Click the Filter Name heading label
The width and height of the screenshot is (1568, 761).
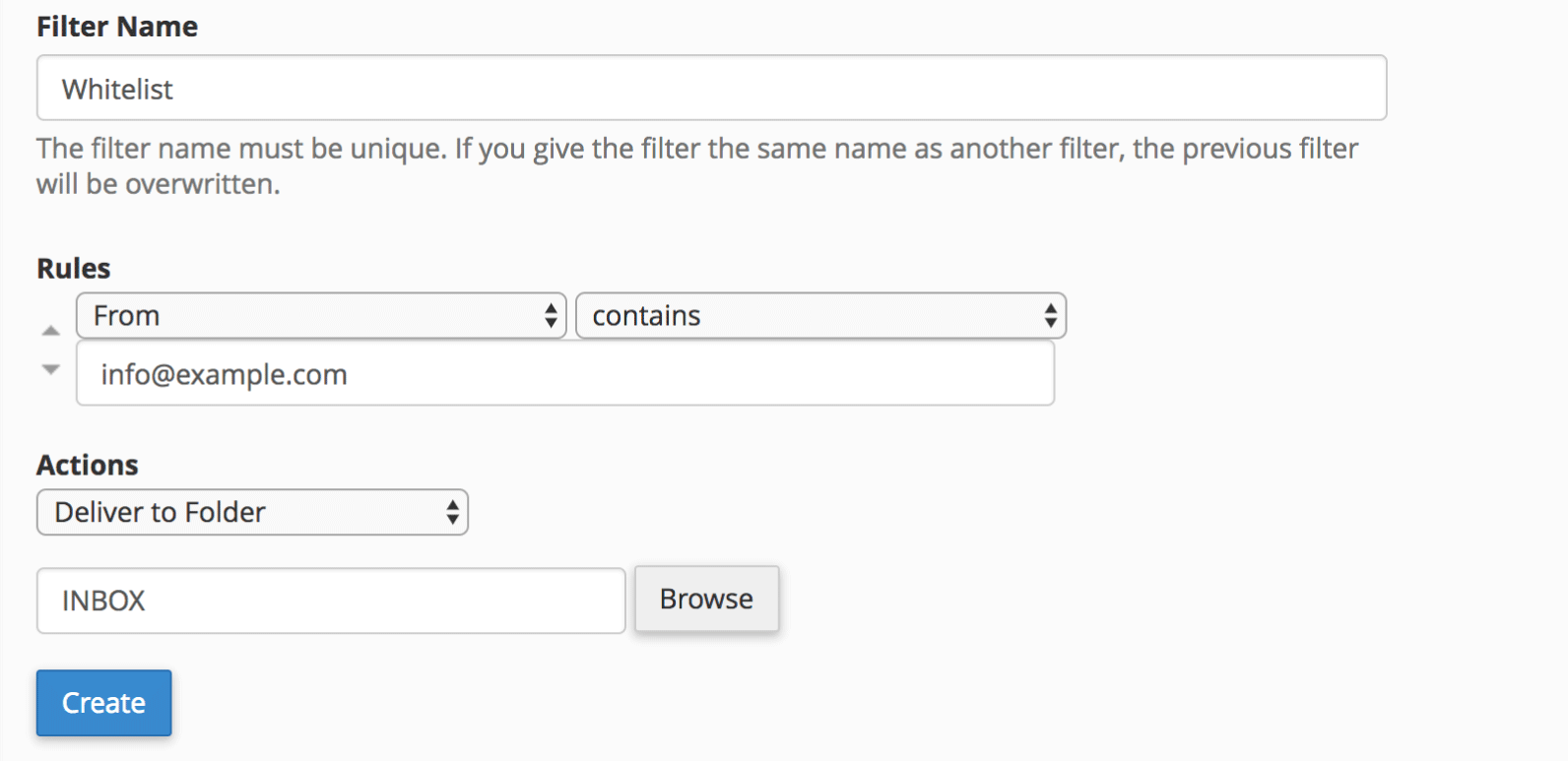tap(117, 27)
